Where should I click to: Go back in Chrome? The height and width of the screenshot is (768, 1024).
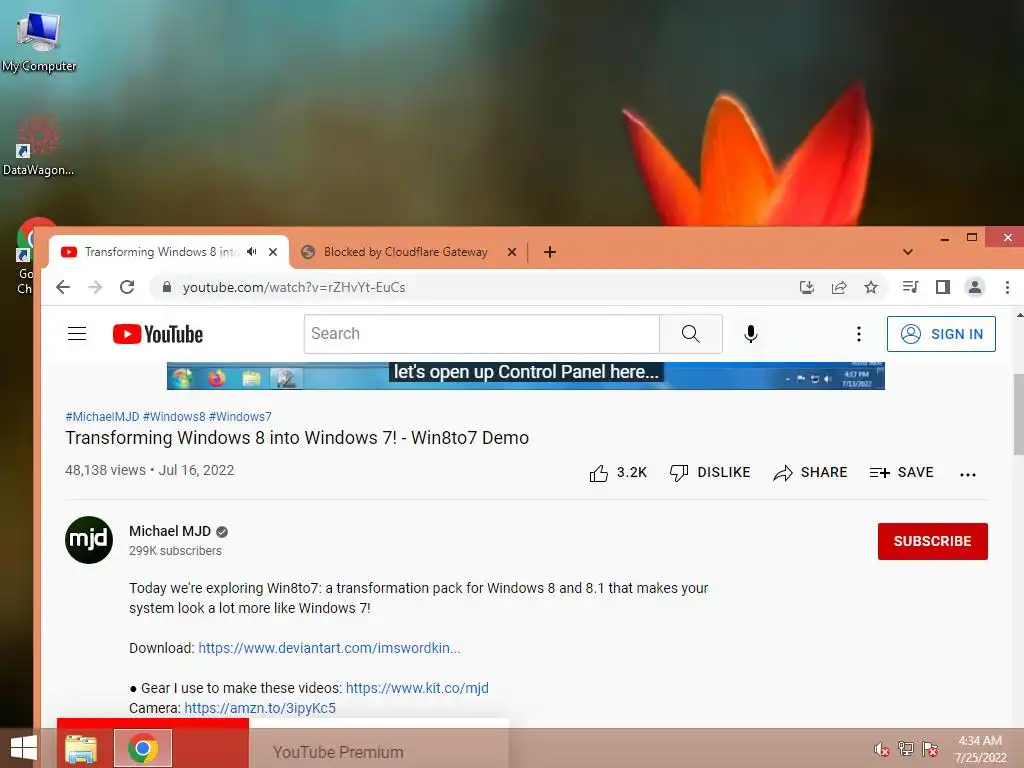pos(63,287)
